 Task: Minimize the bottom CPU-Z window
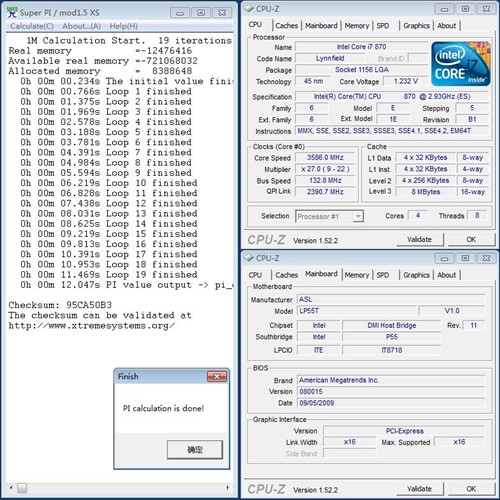click(444, 259)
